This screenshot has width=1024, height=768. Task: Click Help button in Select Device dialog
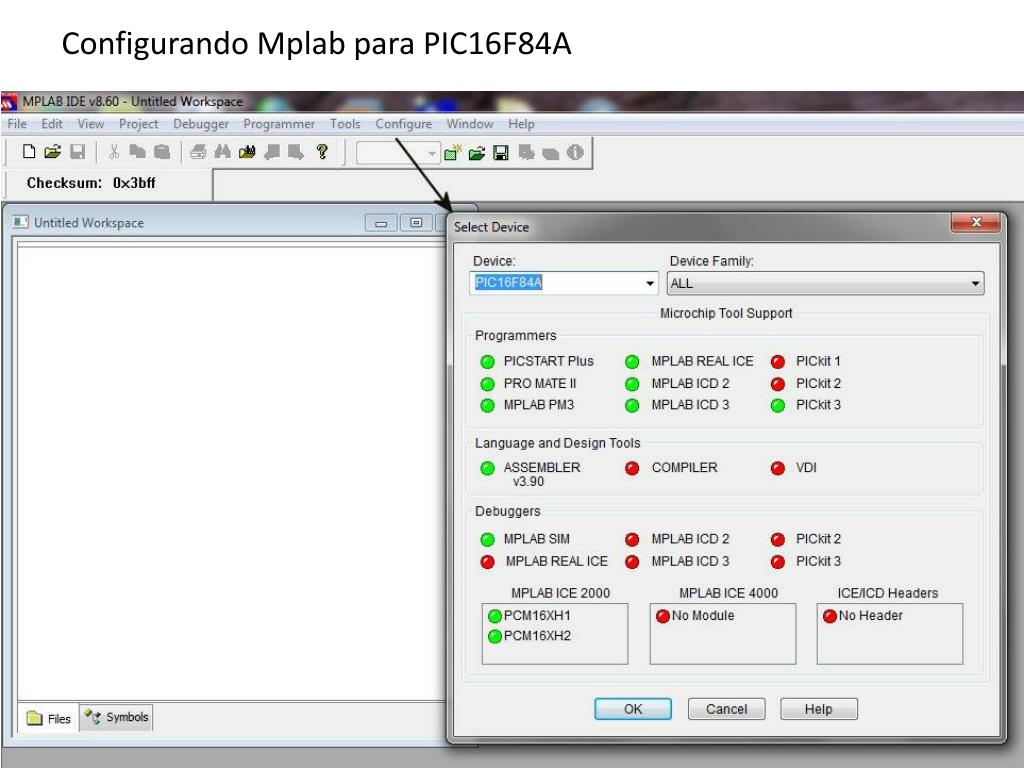pyautogui.click(x=818, y=709)
